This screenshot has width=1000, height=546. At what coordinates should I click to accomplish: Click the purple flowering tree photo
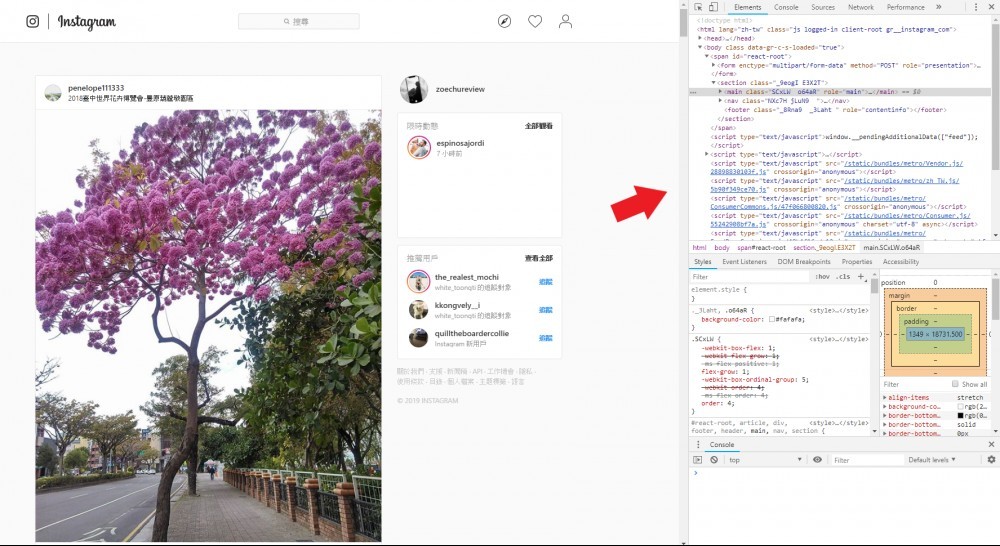point(209,325)
